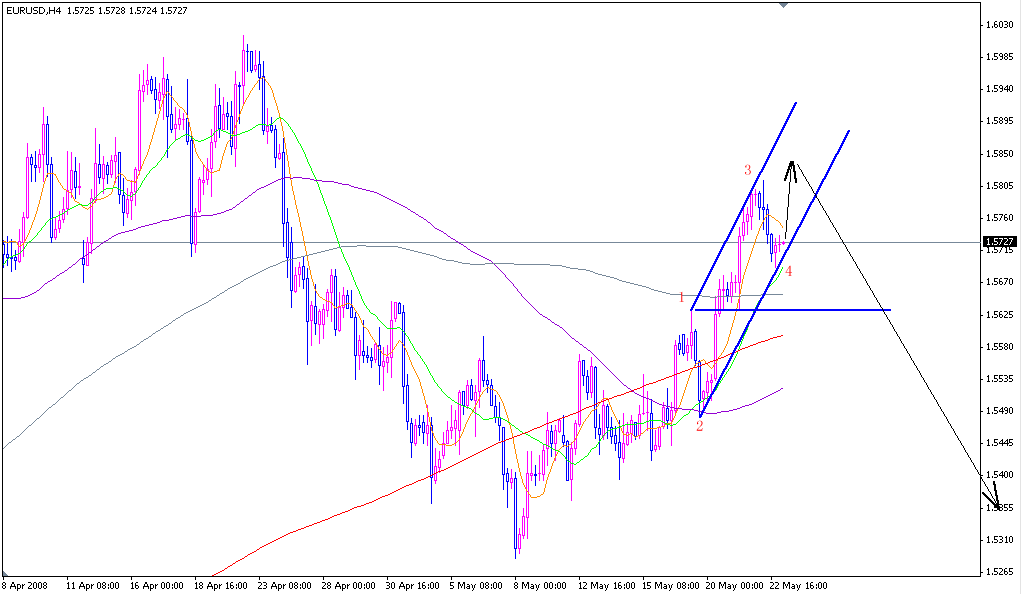Click the 1.5760 price axis label

pyautogui.click(x=1000, y=218)
